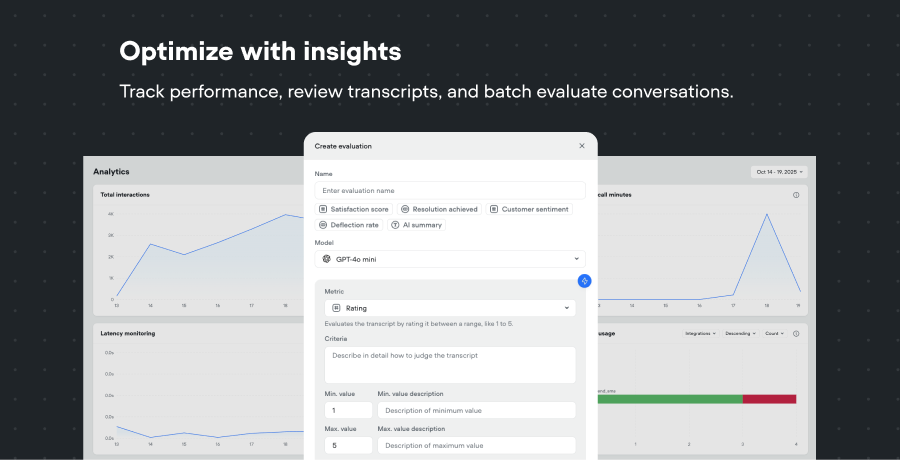Click the Description of minimum value field
Viewport: 900px width, 460px height.
(x=476, y=410)
